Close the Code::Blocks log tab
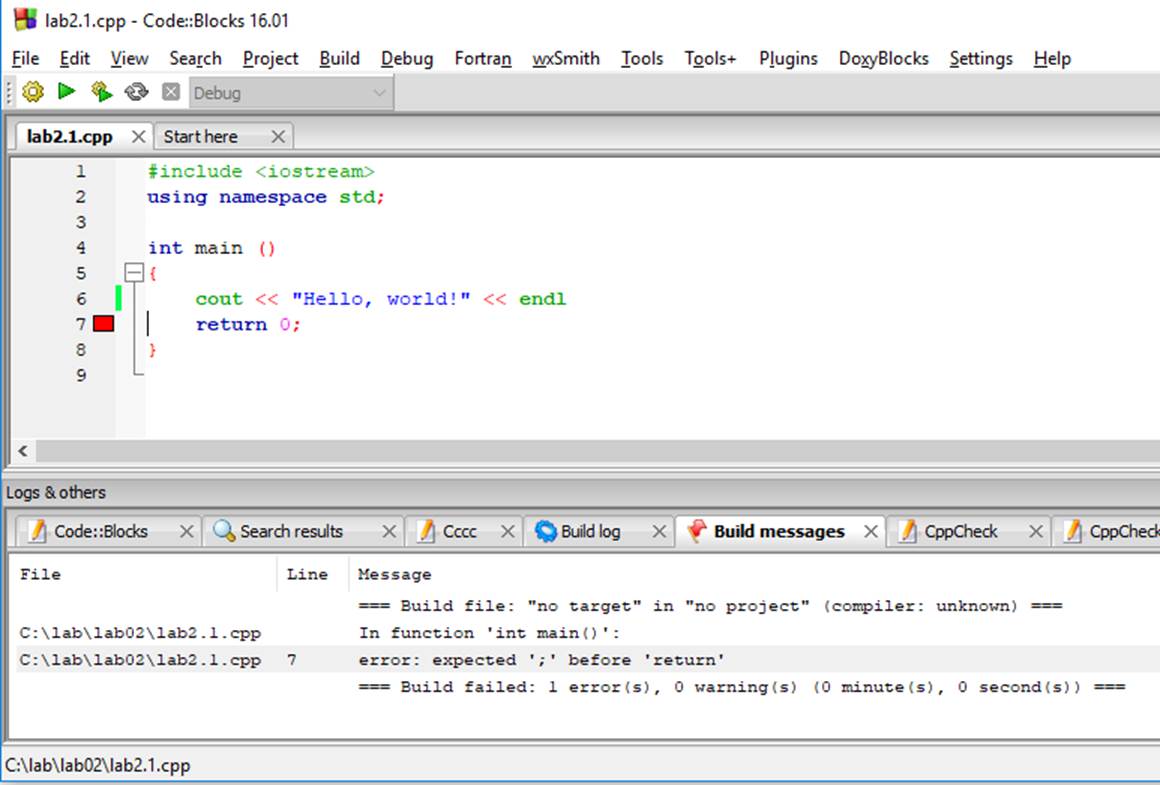1160x785 pixels. (x=186, y=531)
